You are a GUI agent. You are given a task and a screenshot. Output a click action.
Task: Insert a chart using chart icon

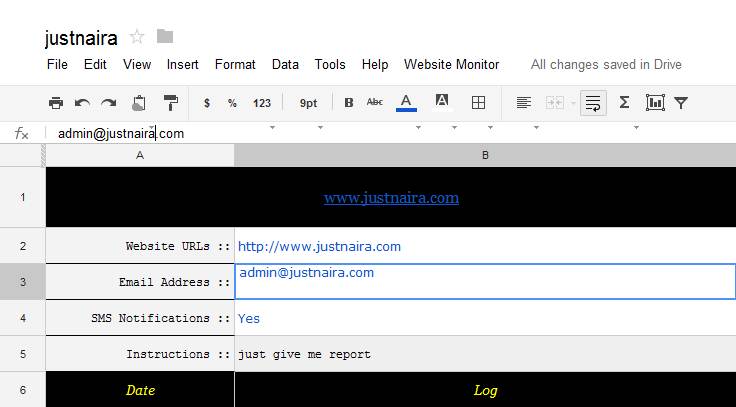coord(655,102)
